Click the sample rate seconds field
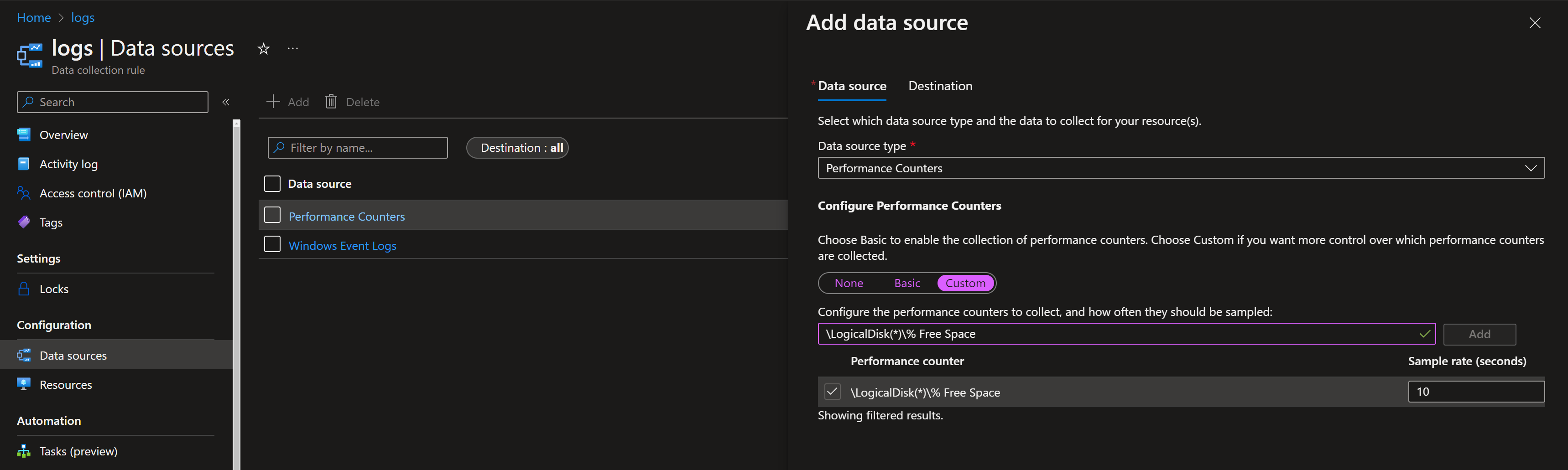 click(x=1475, y=392)
